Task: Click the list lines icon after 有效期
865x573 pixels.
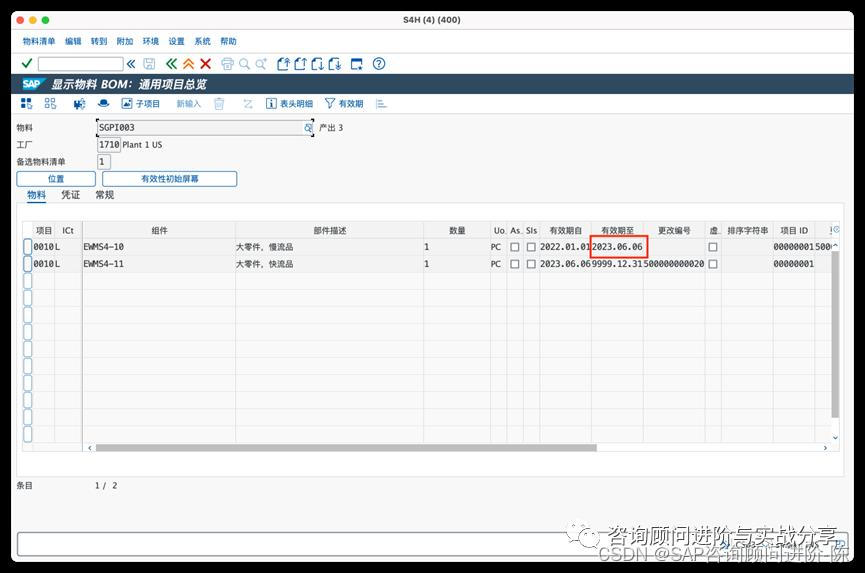Action: click(381, 104)
